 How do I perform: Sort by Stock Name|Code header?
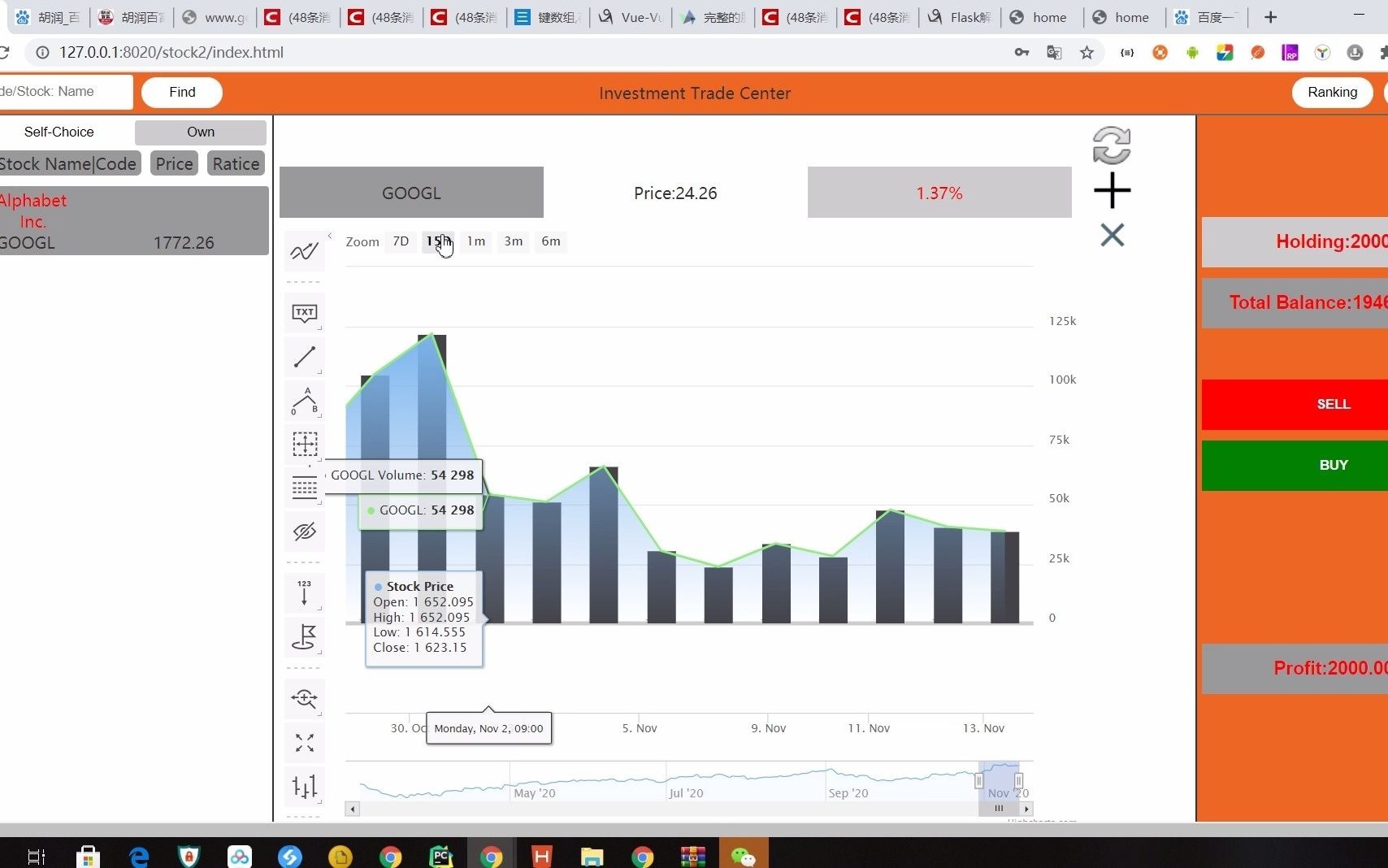pyautogui.click(x=68, y=163)
